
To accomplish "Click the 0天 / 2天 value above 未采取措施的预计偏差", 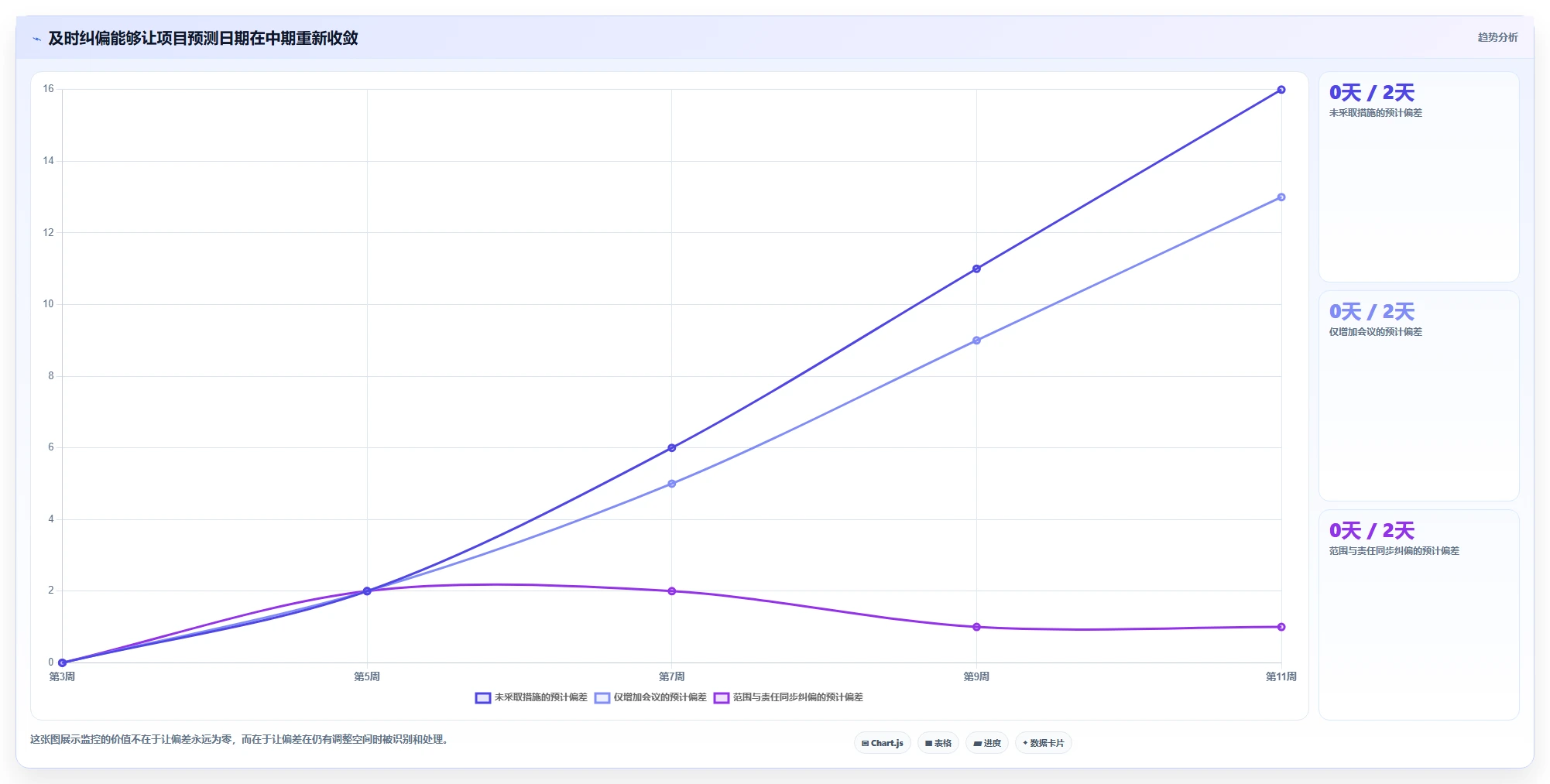I will point(1372,93).
